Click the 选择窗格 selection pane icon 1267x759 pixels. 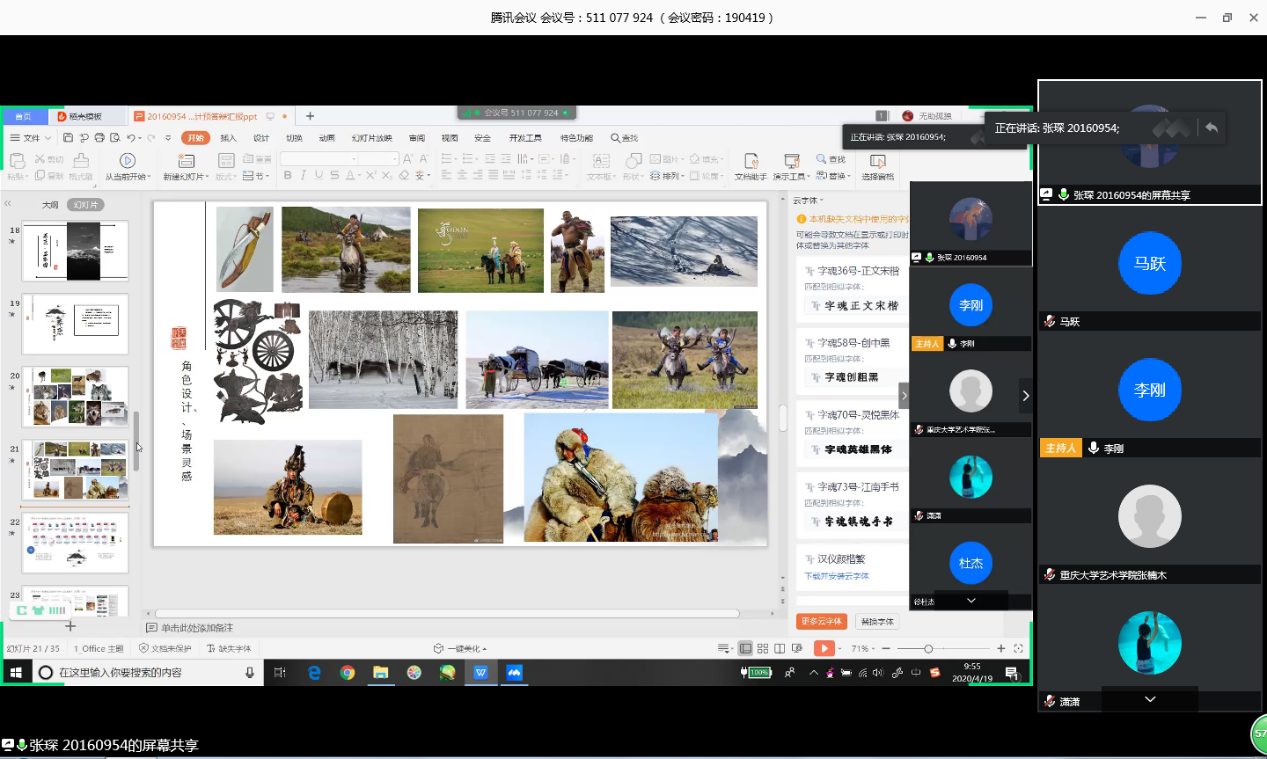tap(877, 161)
